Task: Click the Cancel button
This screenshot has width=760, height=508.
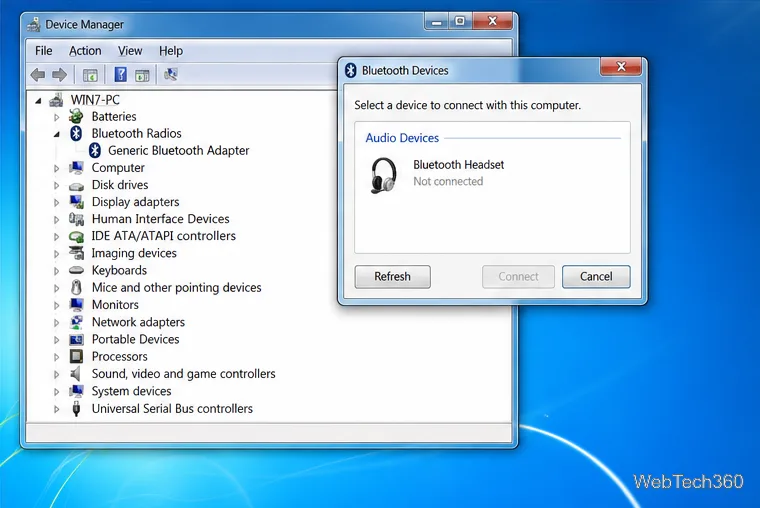Action: (596, 277)
